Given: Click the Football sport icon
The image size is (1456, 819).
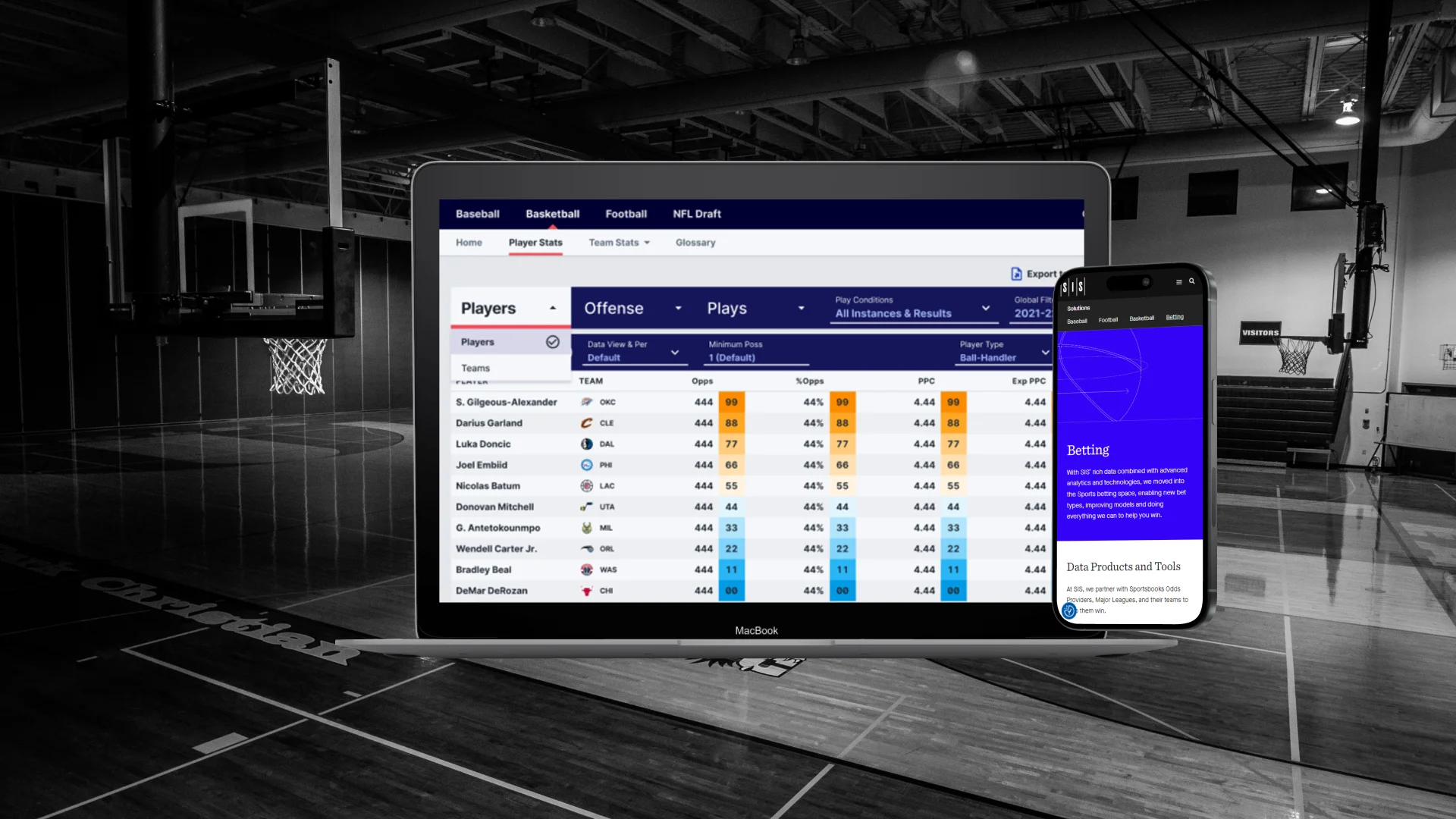Looking at the screenshot, I should [x=626, y=213].
